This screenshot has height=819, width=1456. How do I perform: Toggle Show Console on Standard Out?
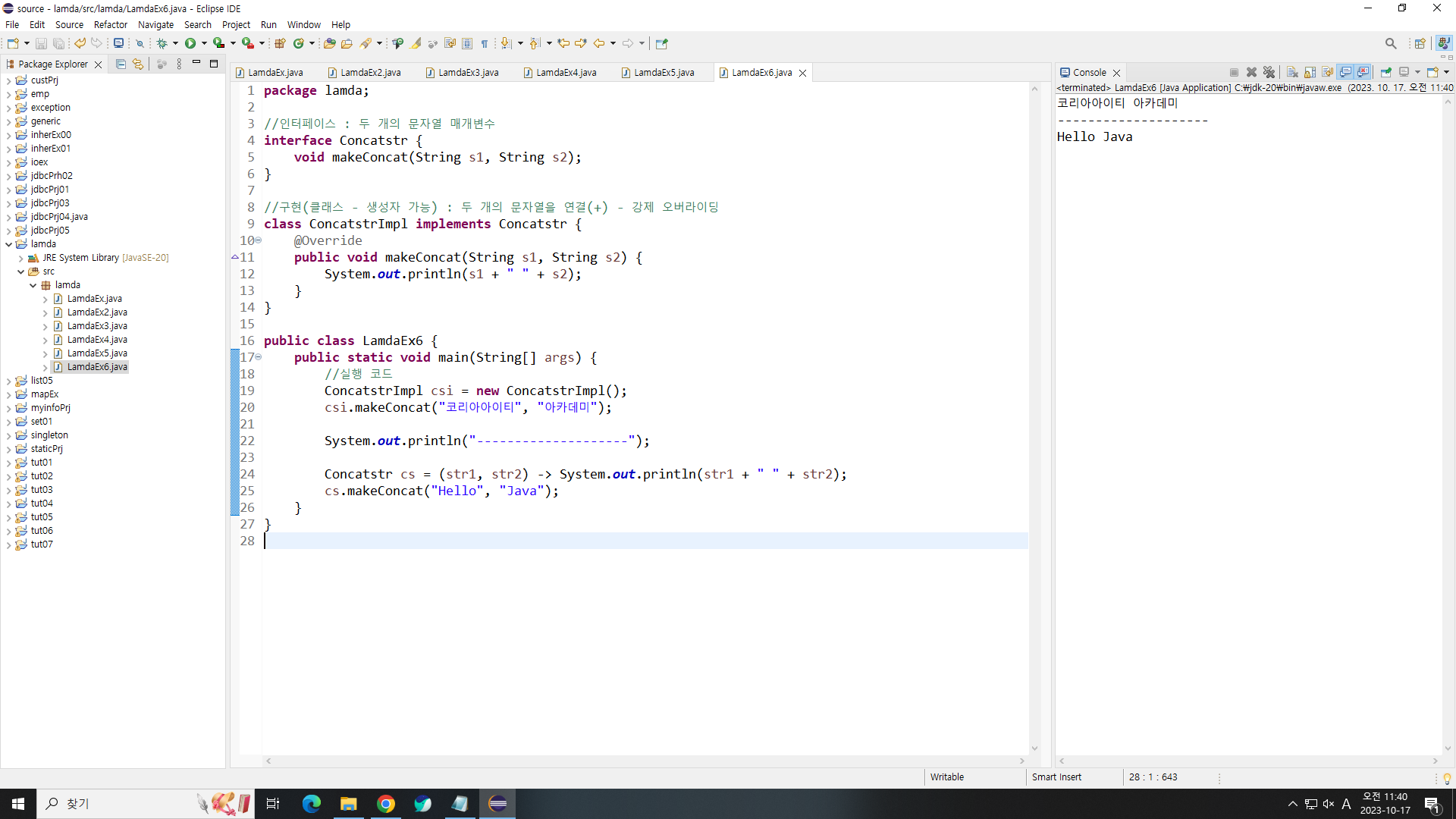pyautogui.click(x=1345, y=72)
